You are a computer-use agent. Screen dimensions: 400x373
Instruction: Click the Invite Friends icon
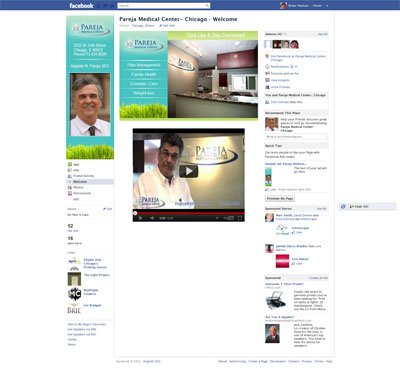[x=267, y=87]
